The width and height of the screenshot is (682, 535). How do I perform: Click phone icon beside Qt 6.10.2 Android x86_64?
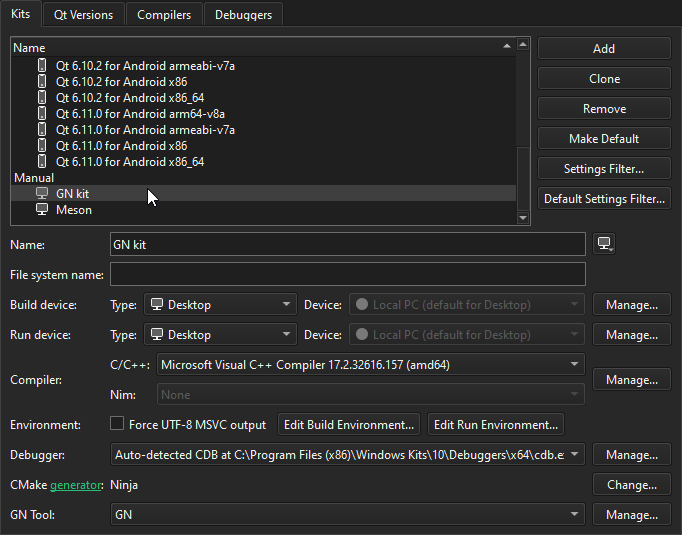[x=42, y=98]
